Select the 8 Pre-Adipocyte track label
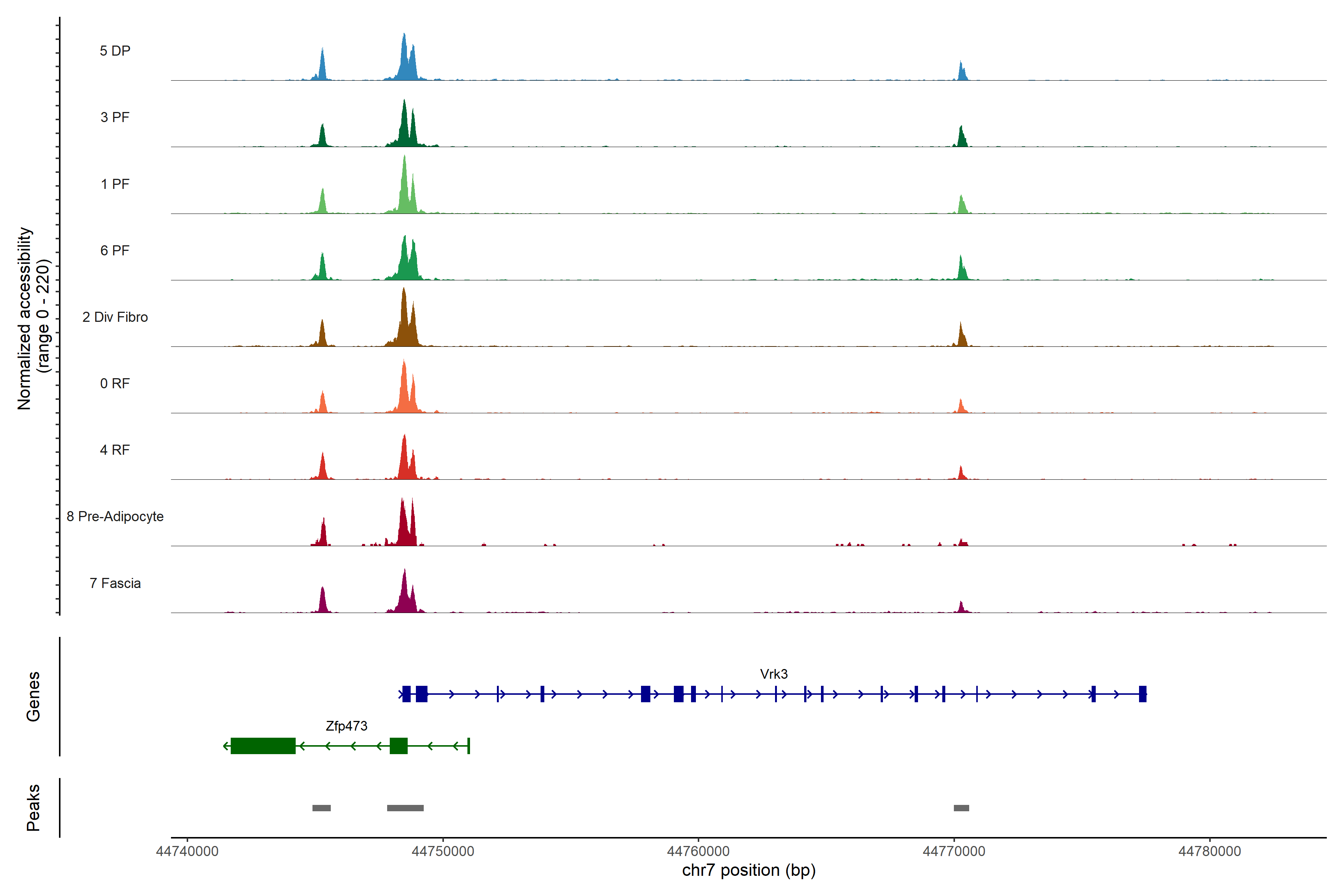Image resolution: width=1344 pixels, height=896 pixels. pos(115,517)
